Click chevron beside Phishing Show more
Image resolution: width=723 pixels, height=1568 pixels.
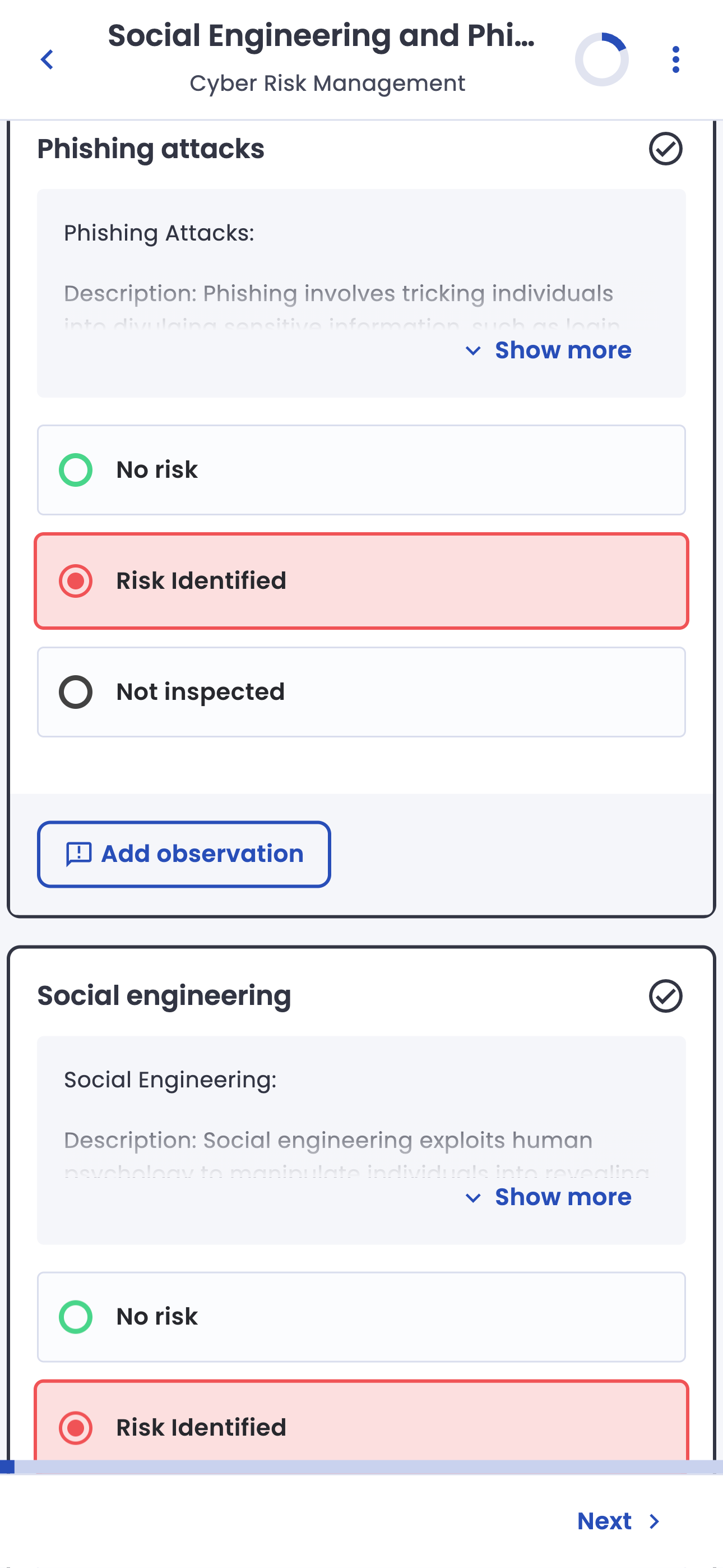[x=473, y=351]
